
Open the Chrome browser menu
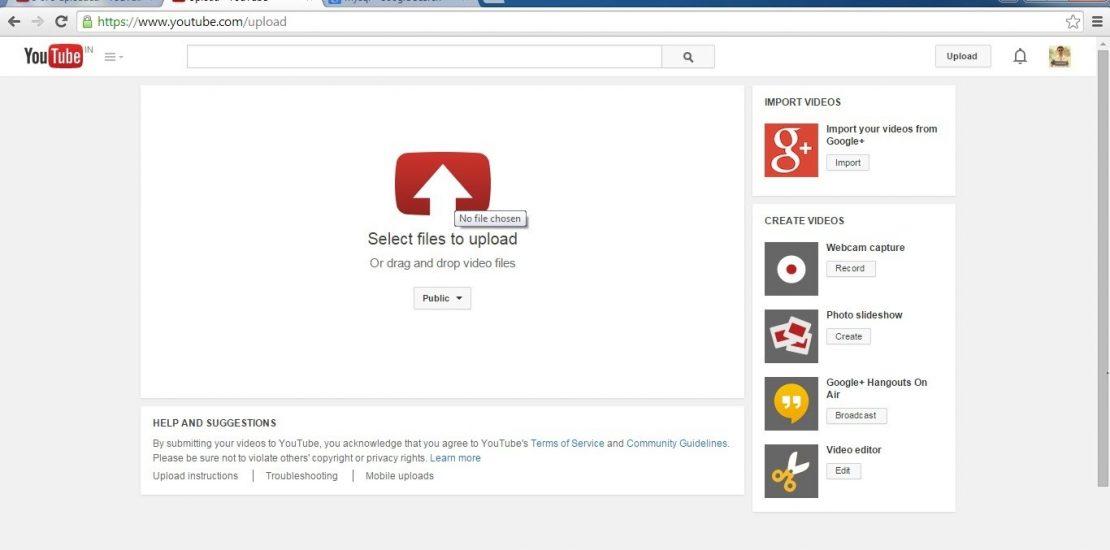[1097, 21]
